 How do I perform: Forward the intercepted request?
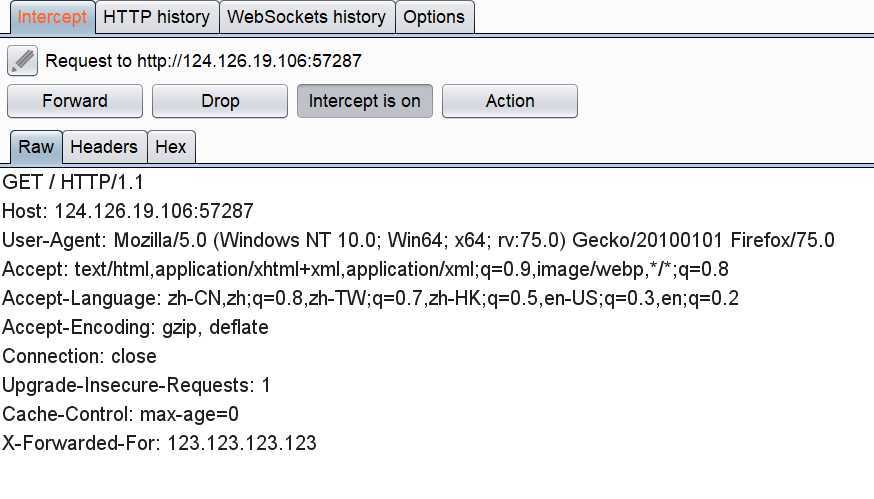click(x=75, y=101)
